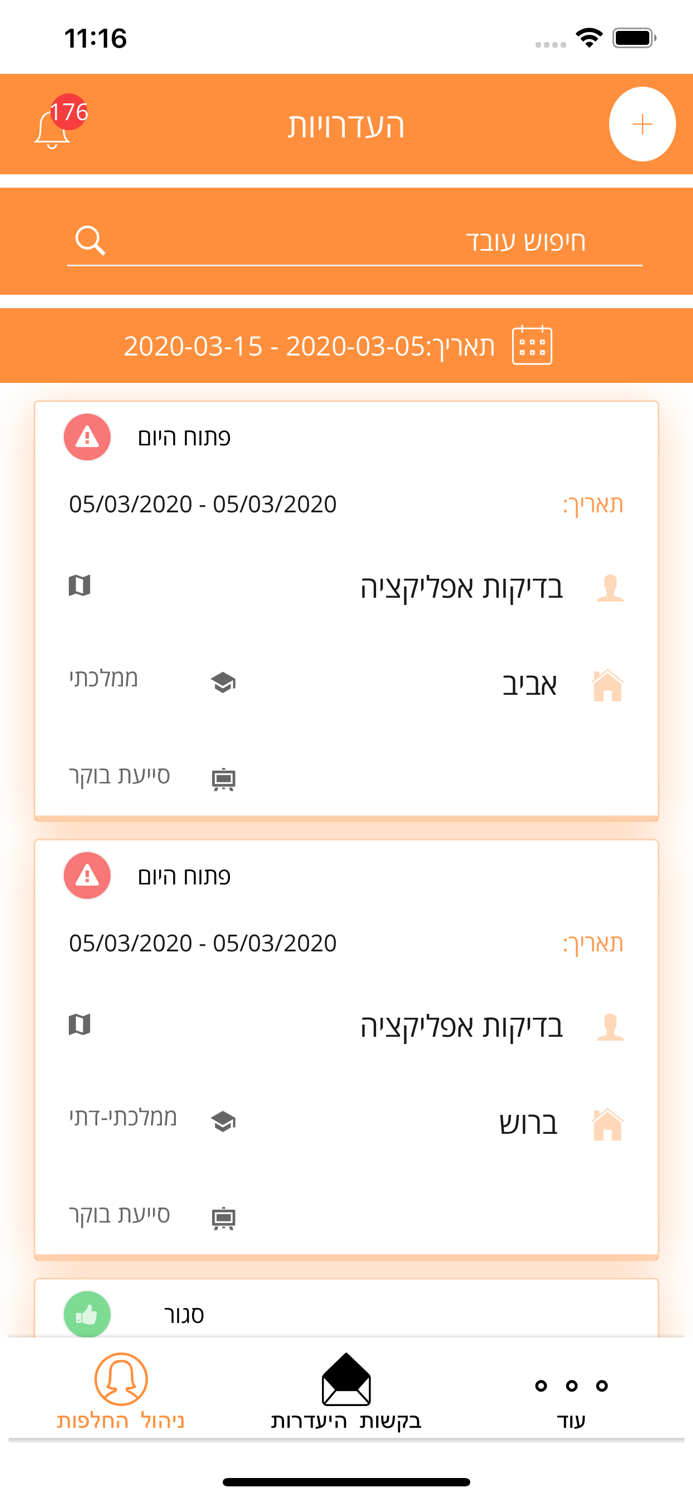
Task: Select the home icon next to ברוש
Action: tap(607, 1123)
